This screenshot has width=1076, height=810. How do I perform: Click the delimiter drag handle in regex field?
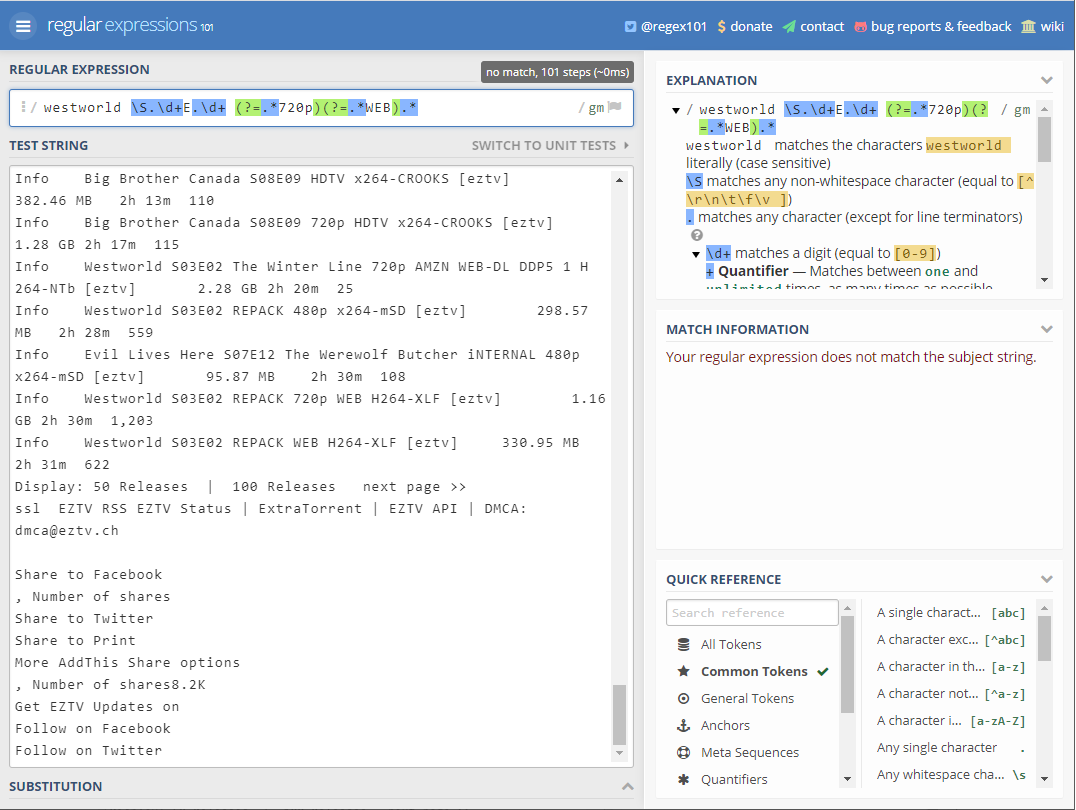tap(23, 107)
